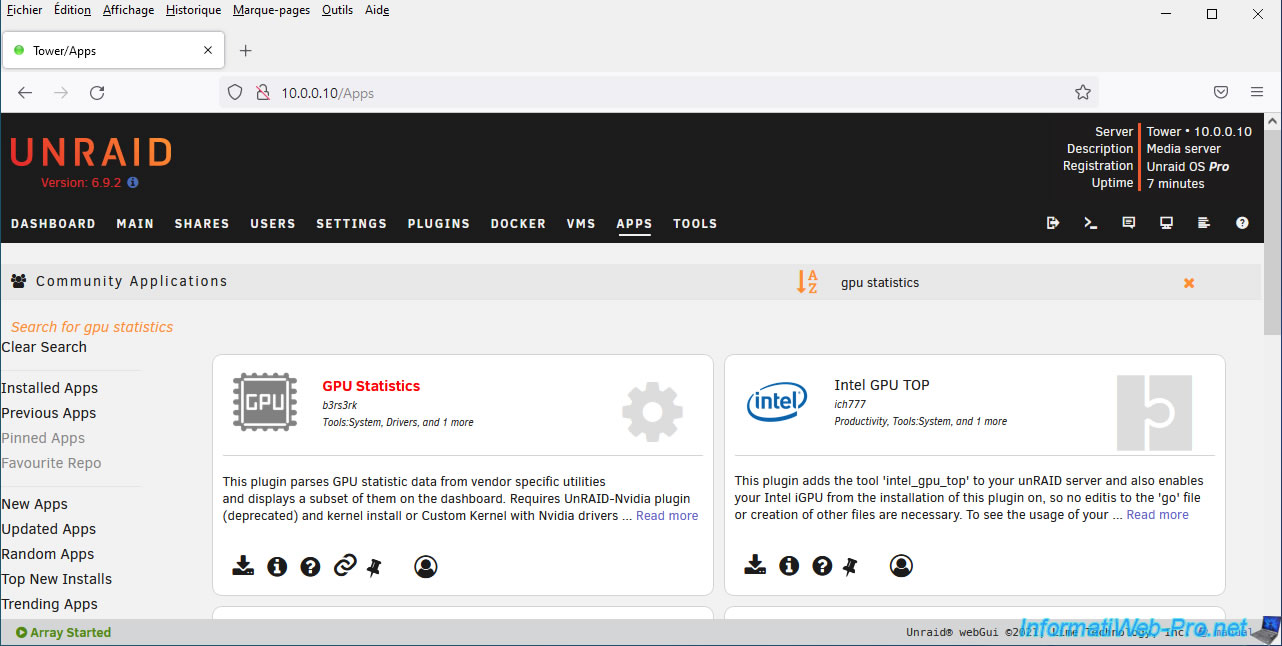This screenshot has height=646, width=1282.
Task: Open the info icon for GPU Statistics
Action: pyautogui.click(x=277, y=566)
